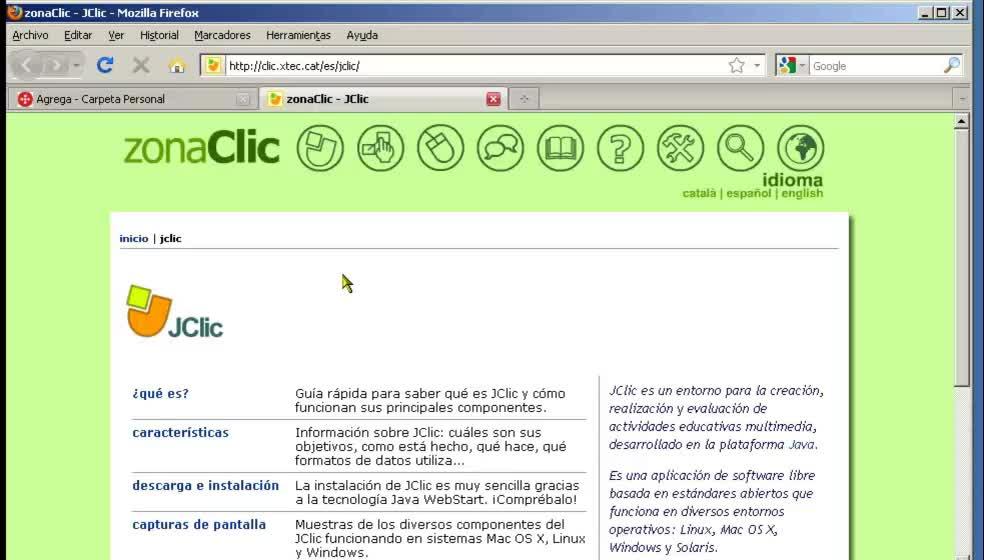Bookmark this page with the star icon
Image resolution: width=984 pixels, height=560 pixels.
[736, 65]
